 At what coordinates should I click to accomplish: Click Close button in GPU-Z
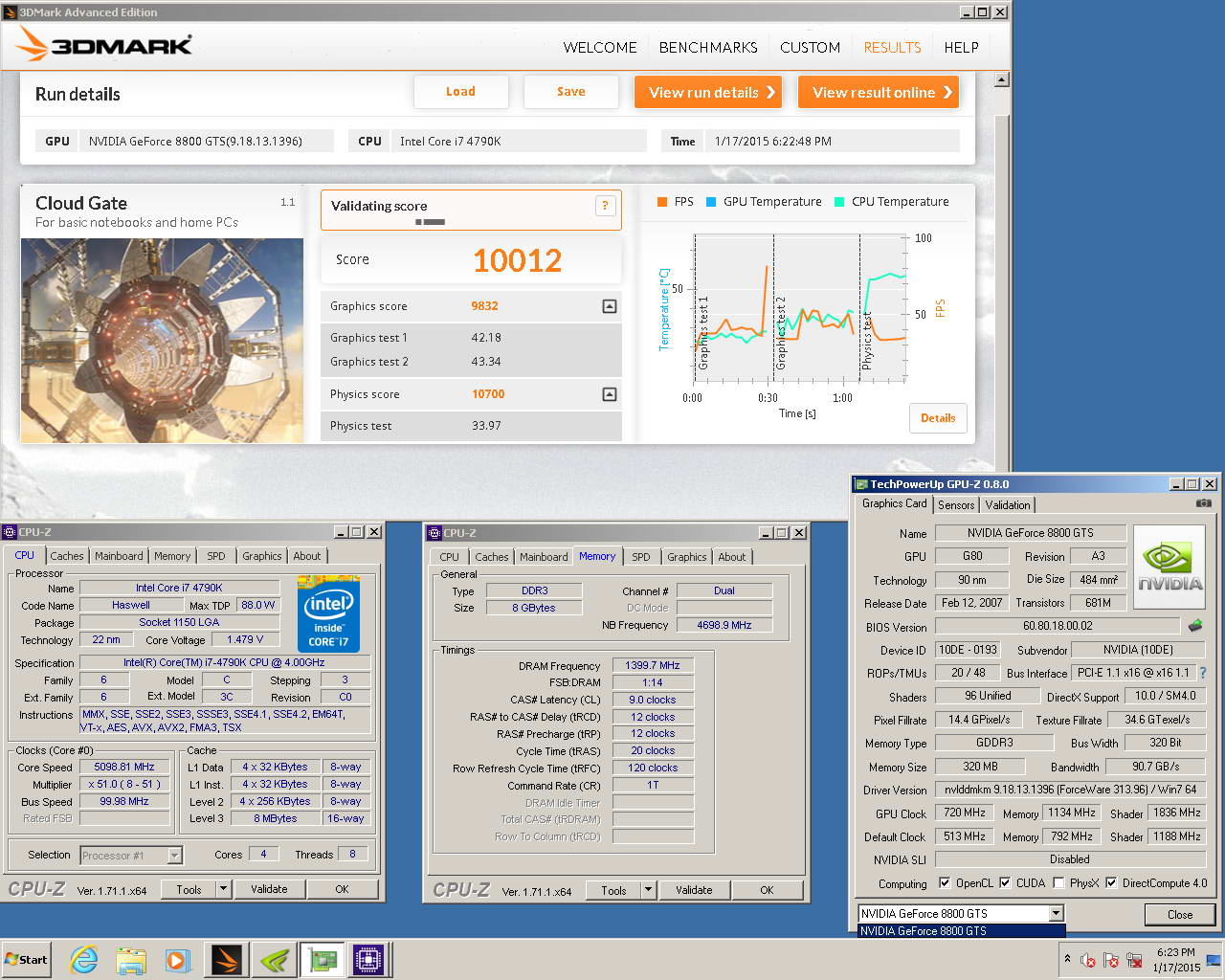(x=1180, y=914)
